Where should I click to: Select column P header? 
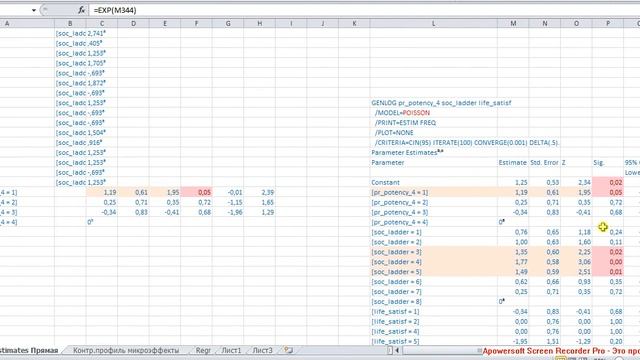(608, 24)
